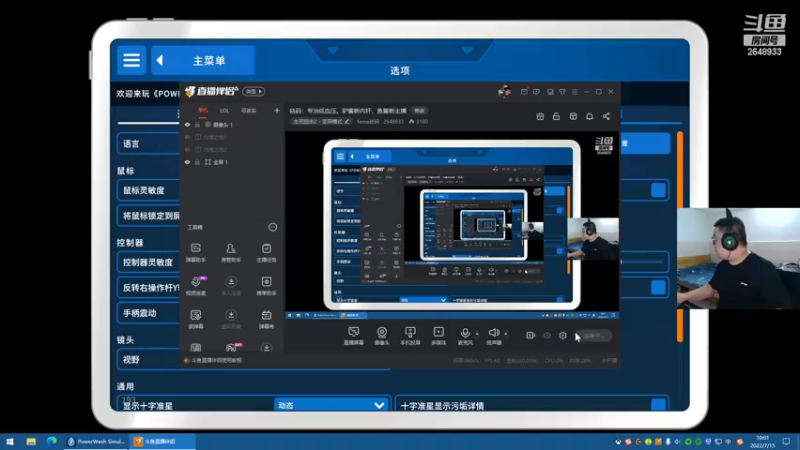Toggle visibility of 全屏 1 source
The image size is (800, 450).
tap(187, 162)
